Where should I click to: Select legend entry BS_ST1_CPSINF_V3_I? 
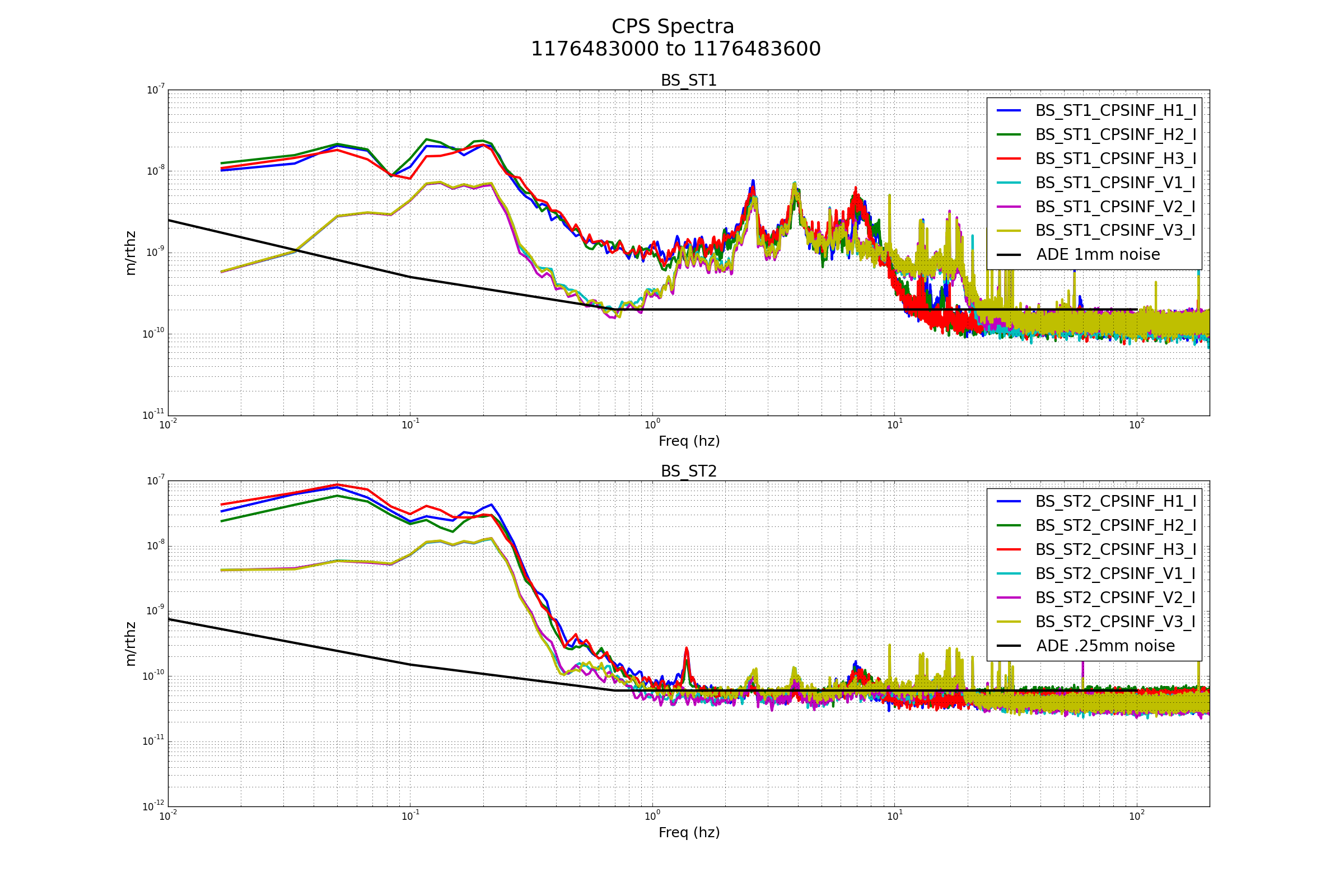[x=1096, y=230]
